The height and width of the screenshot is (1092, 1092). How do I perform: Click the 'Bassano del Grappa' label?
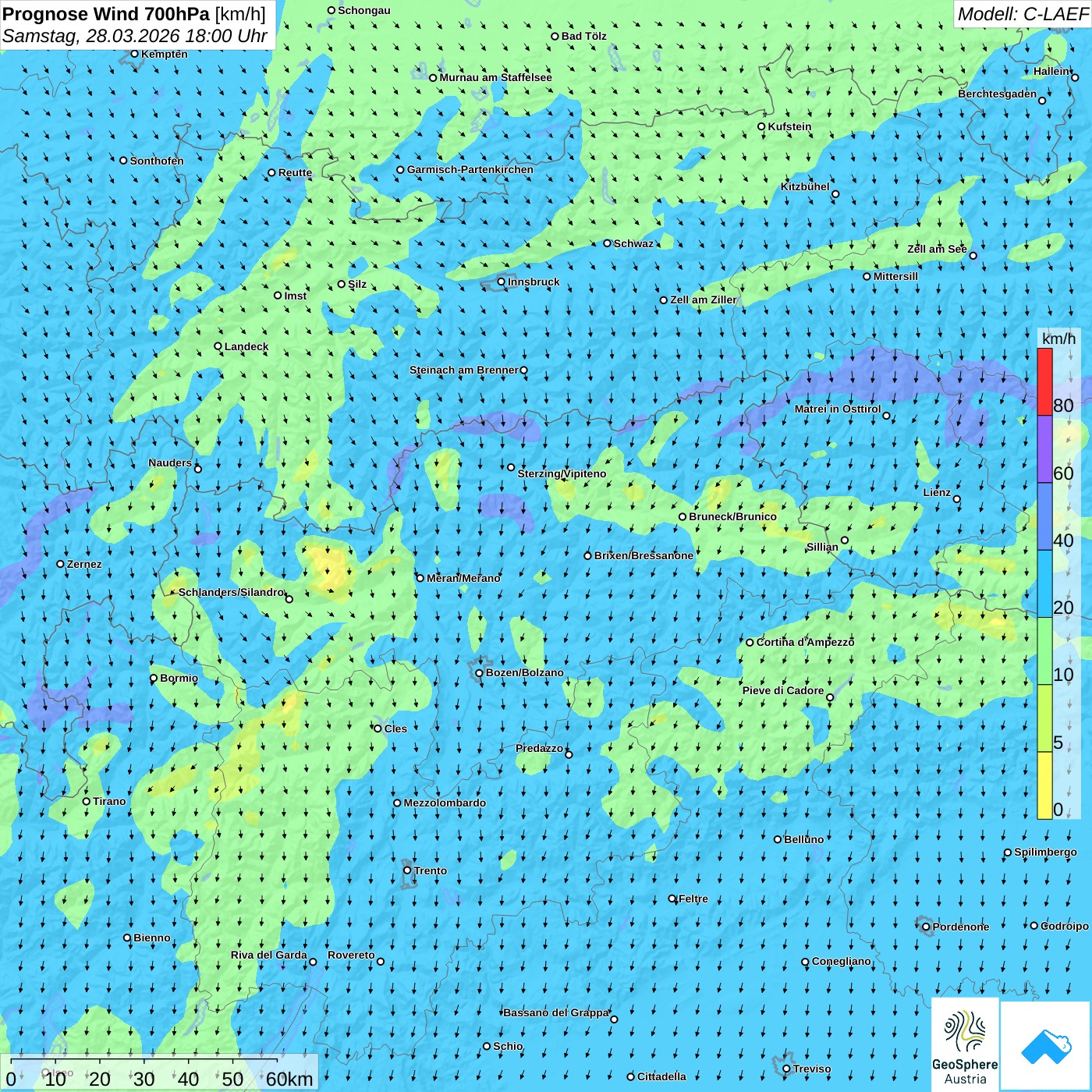coord(556,1012)
